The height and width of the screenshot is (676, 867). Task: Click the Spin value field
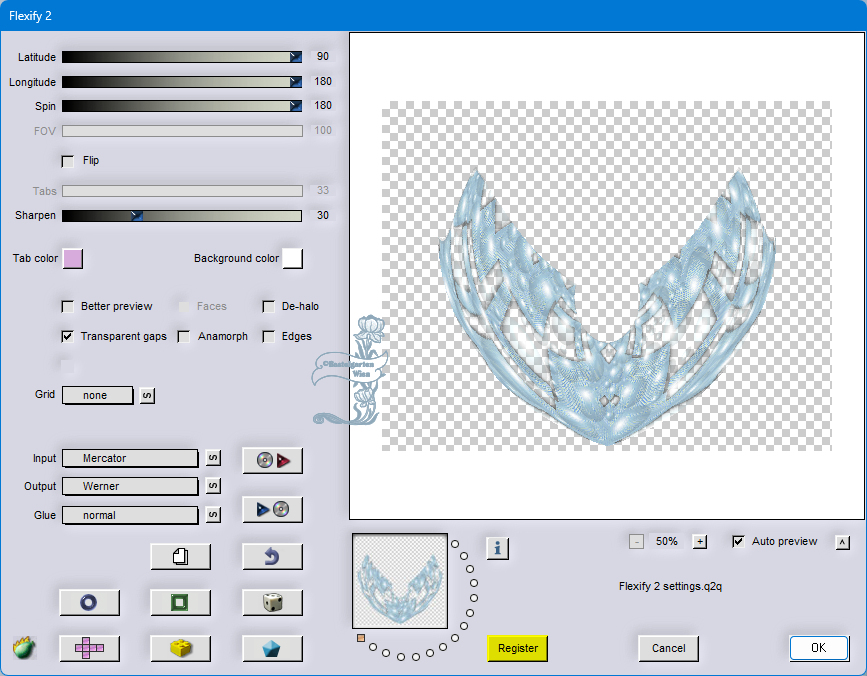click(x=322, y=105)
